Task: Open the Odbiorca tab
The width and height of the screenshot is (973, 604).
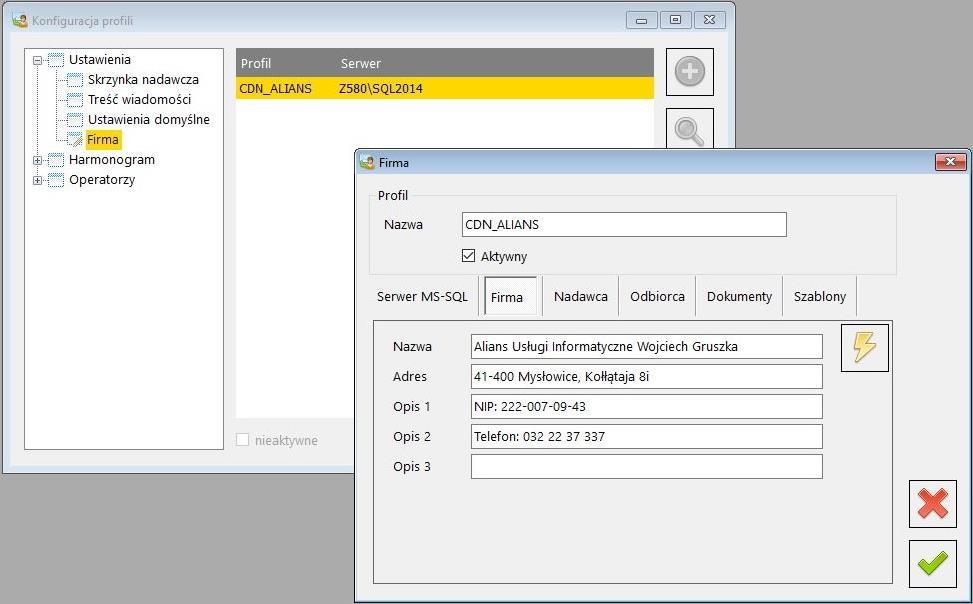Action: click(657, 297)
